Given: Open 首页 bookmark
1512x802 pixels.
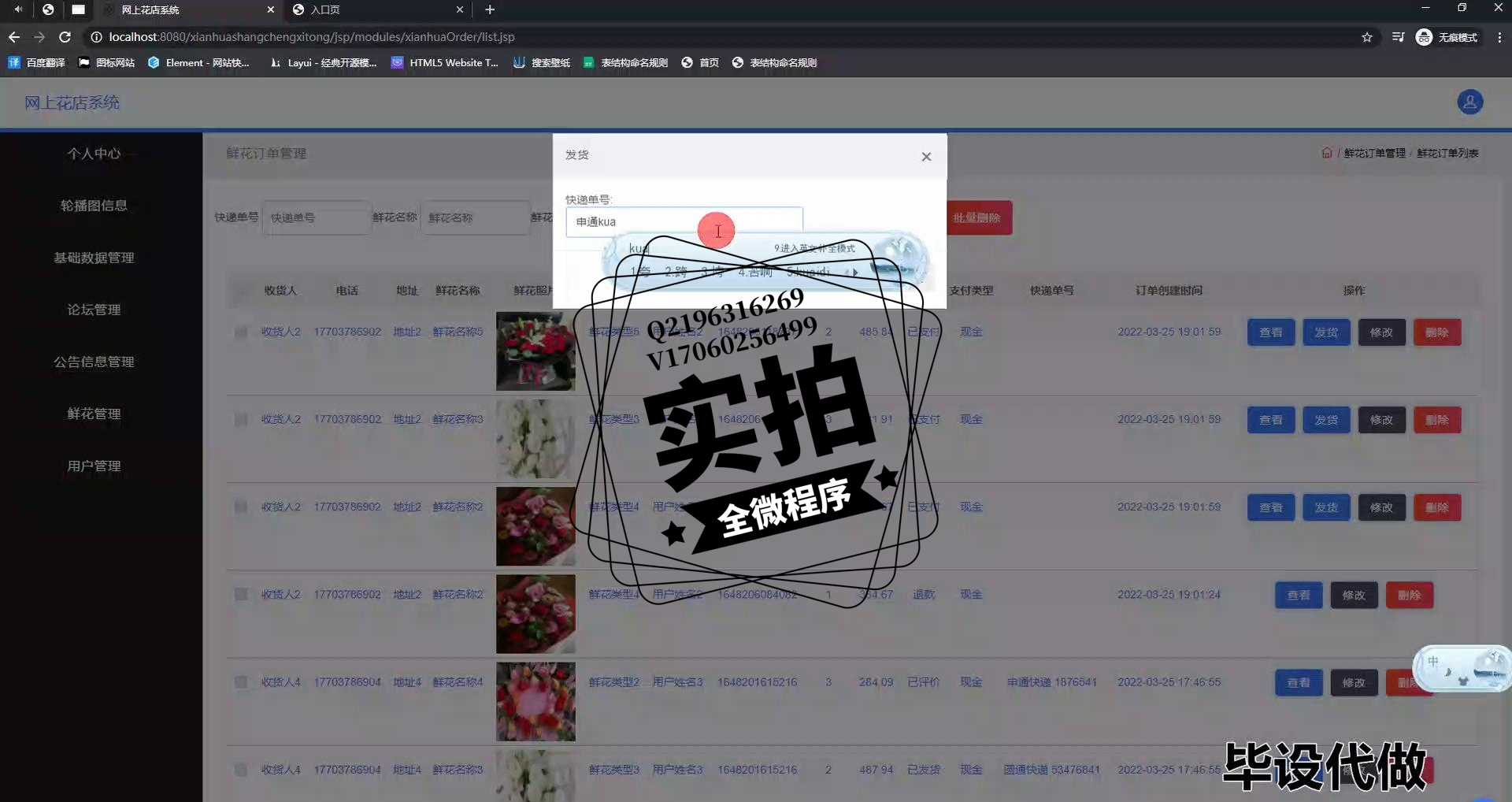Looking at the screenshot, I should (x=700, y=62).
